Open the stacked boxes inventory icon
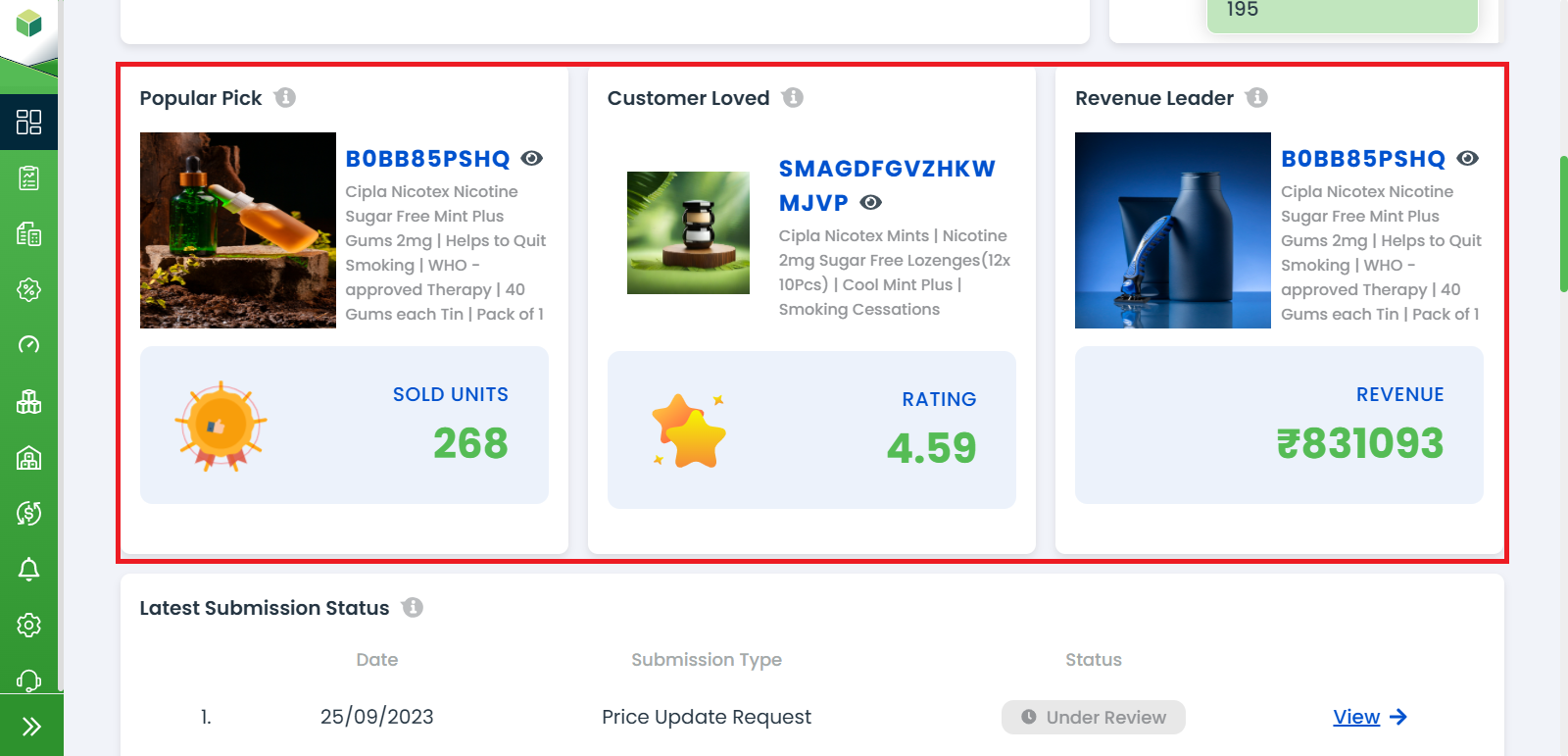1568x756 pixels. (x=29, y=401)
